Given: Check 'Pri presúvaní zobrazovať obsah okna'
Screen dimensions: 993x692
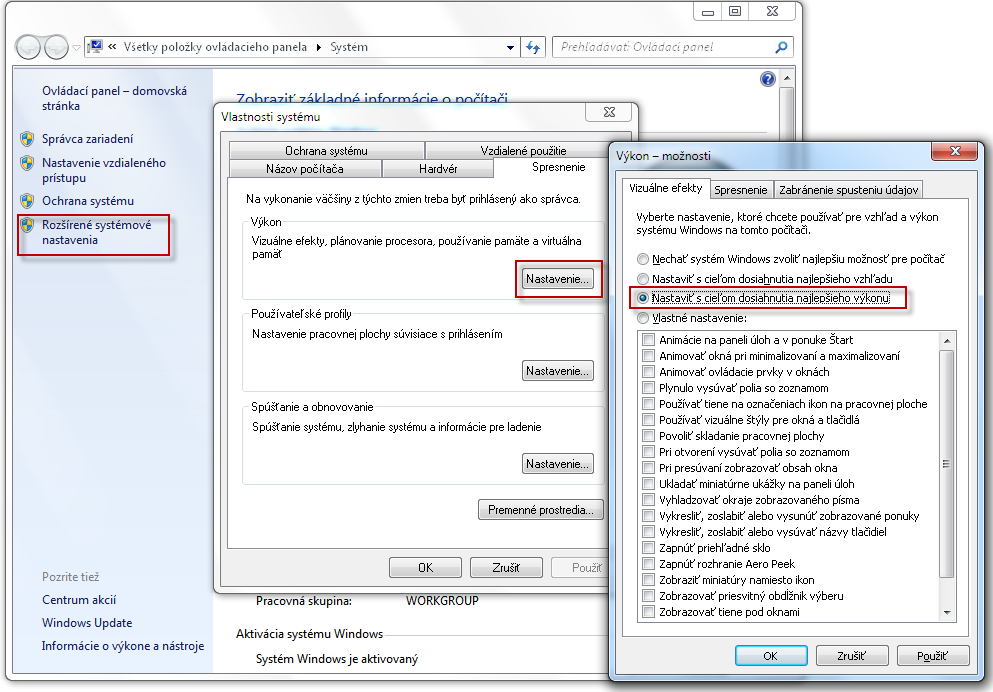Looking at the screenshot, I should pyautogui.click(x=648, y=468).
